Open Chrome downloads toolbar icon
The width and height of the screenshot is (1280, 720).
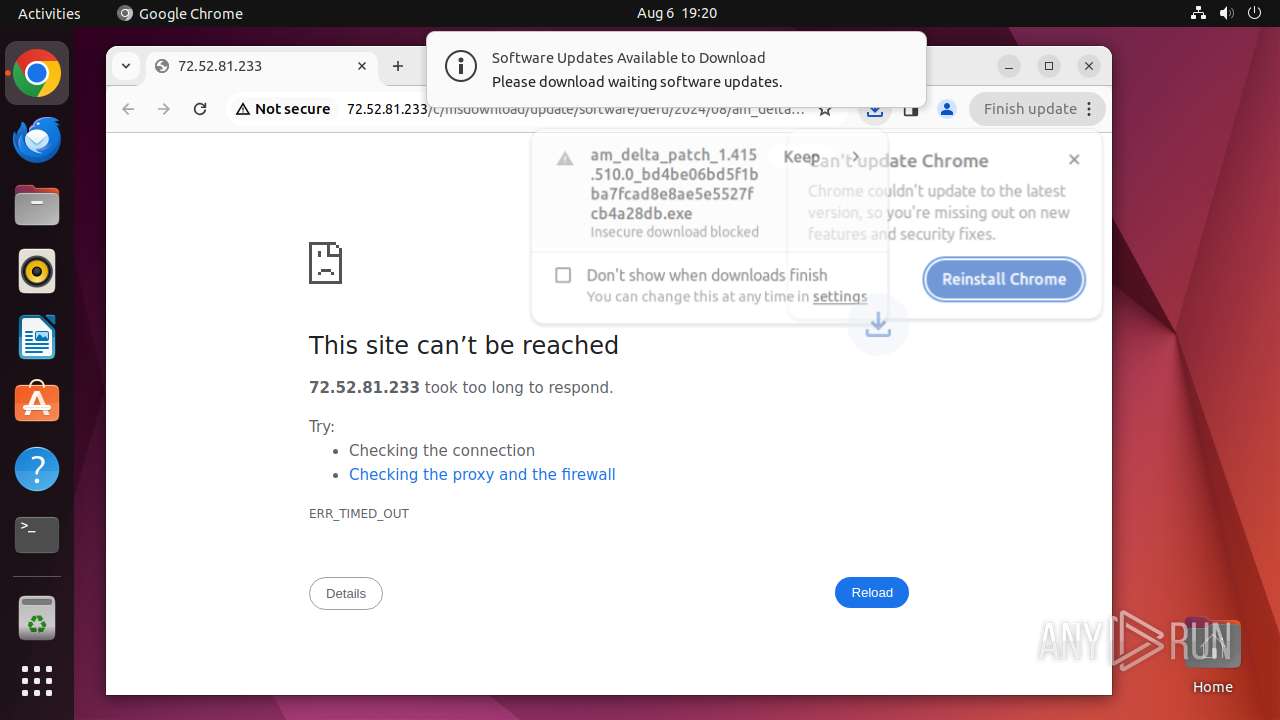pos(875,110)
